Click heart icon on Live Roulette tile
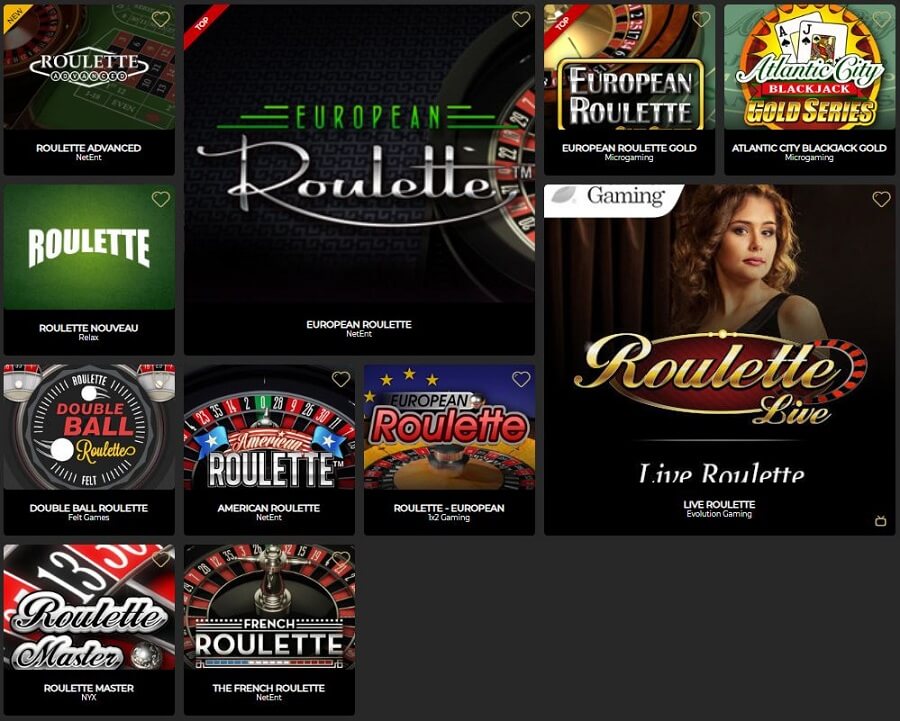Image resolution: width=900 pixels, height=721 pixels. [x=881, y=199]
